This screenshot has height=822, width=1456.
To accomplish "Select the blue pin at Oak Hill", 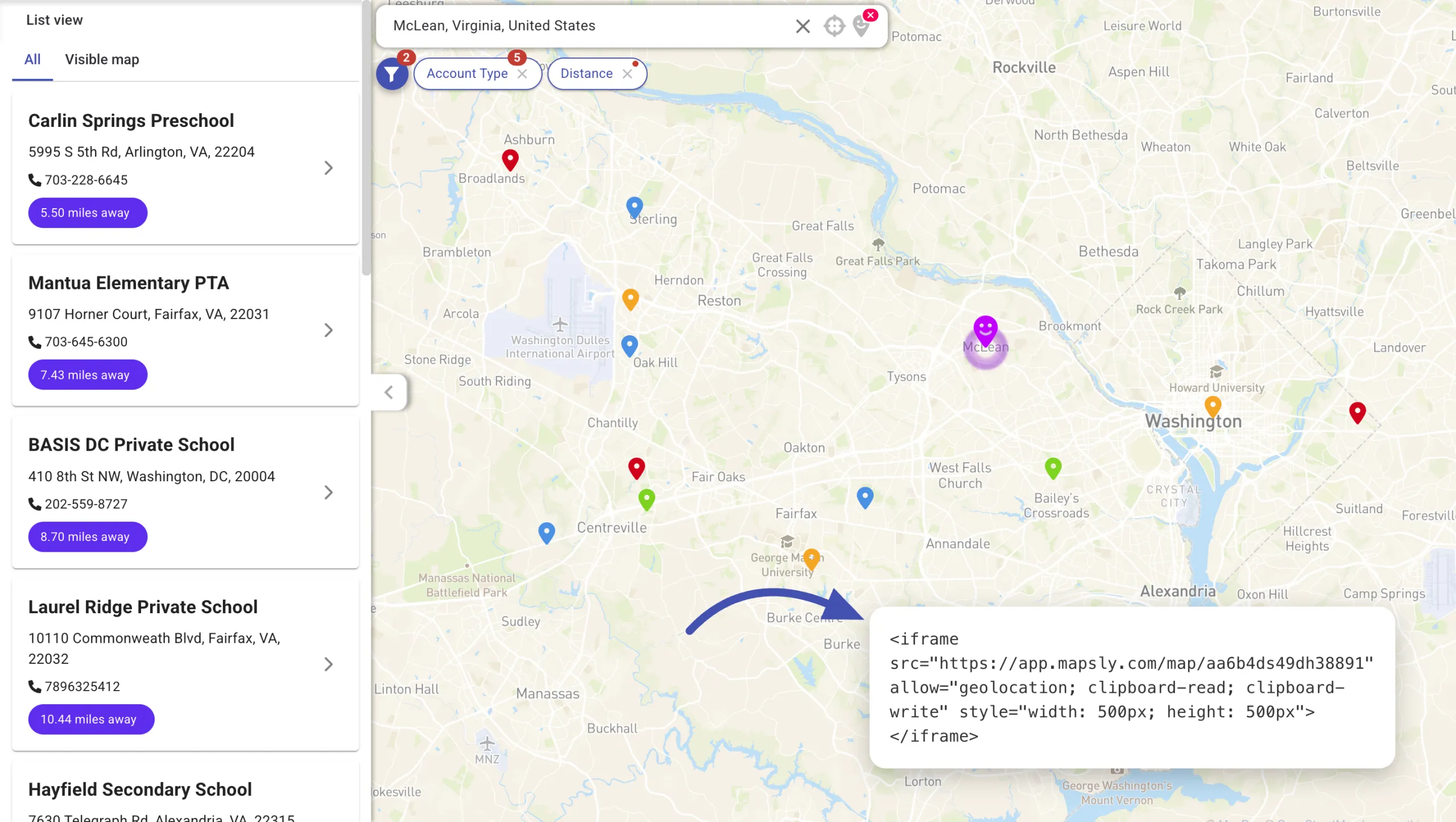I will [629, 346].
